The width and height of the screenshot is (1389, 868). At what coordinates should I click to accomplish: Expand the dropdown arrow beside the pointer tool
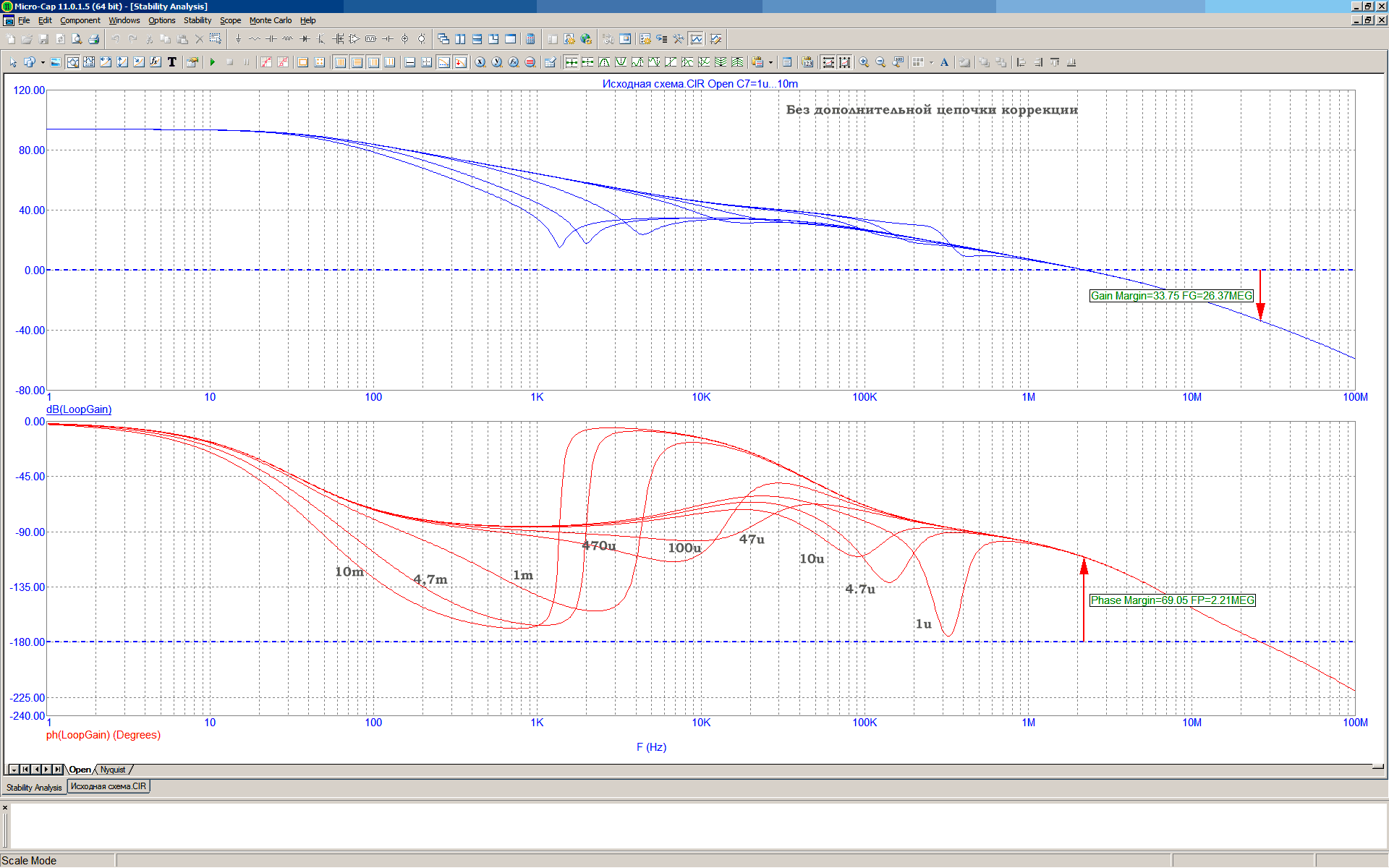[43, 62]
